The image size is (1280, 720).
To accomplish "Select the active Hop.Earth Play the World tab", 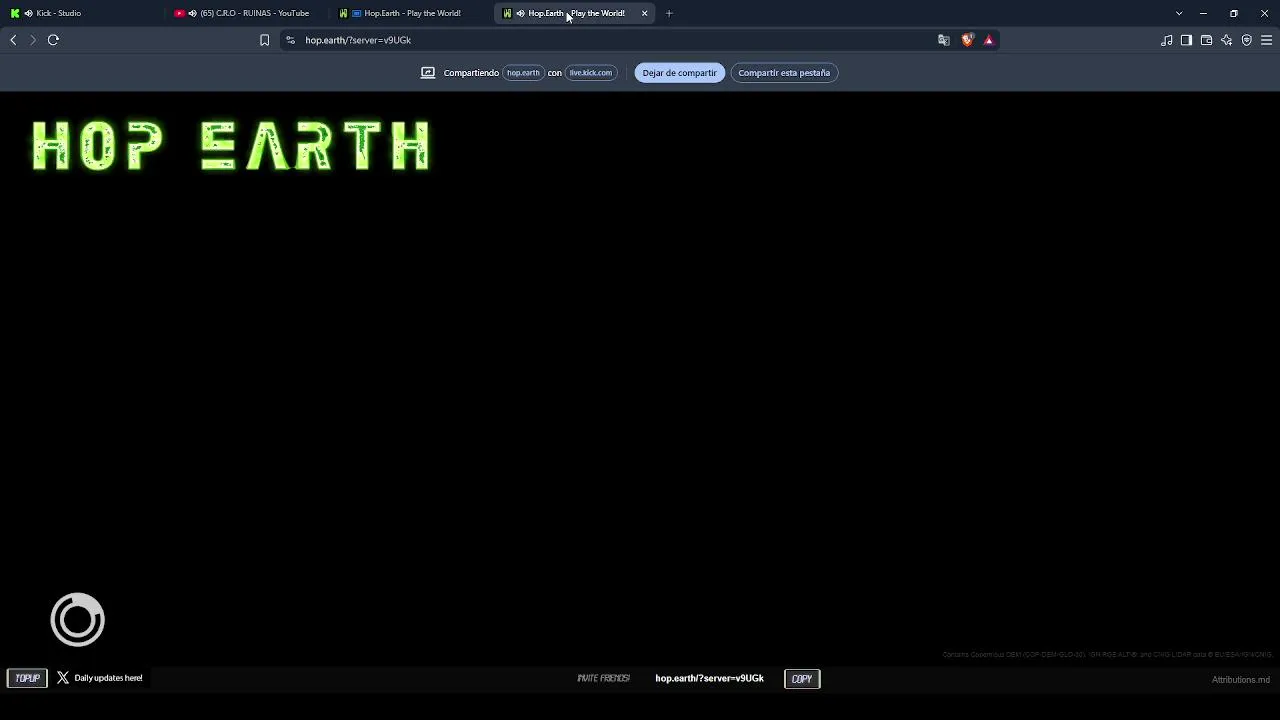I will [576, 13].
